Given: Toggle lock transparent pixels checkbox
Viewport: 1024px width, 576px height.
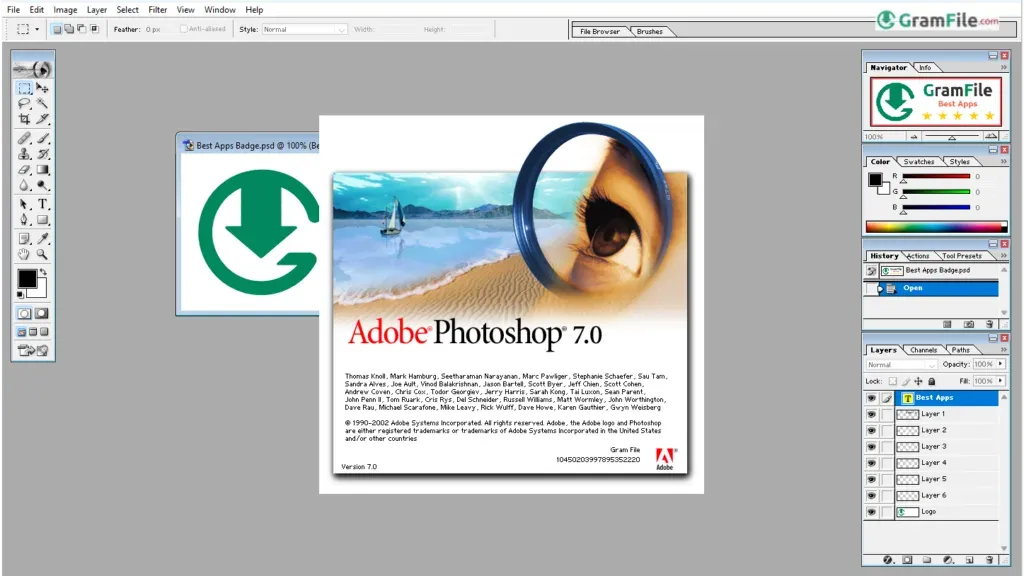Looking at the screenshot, I should tap(893, 381).
